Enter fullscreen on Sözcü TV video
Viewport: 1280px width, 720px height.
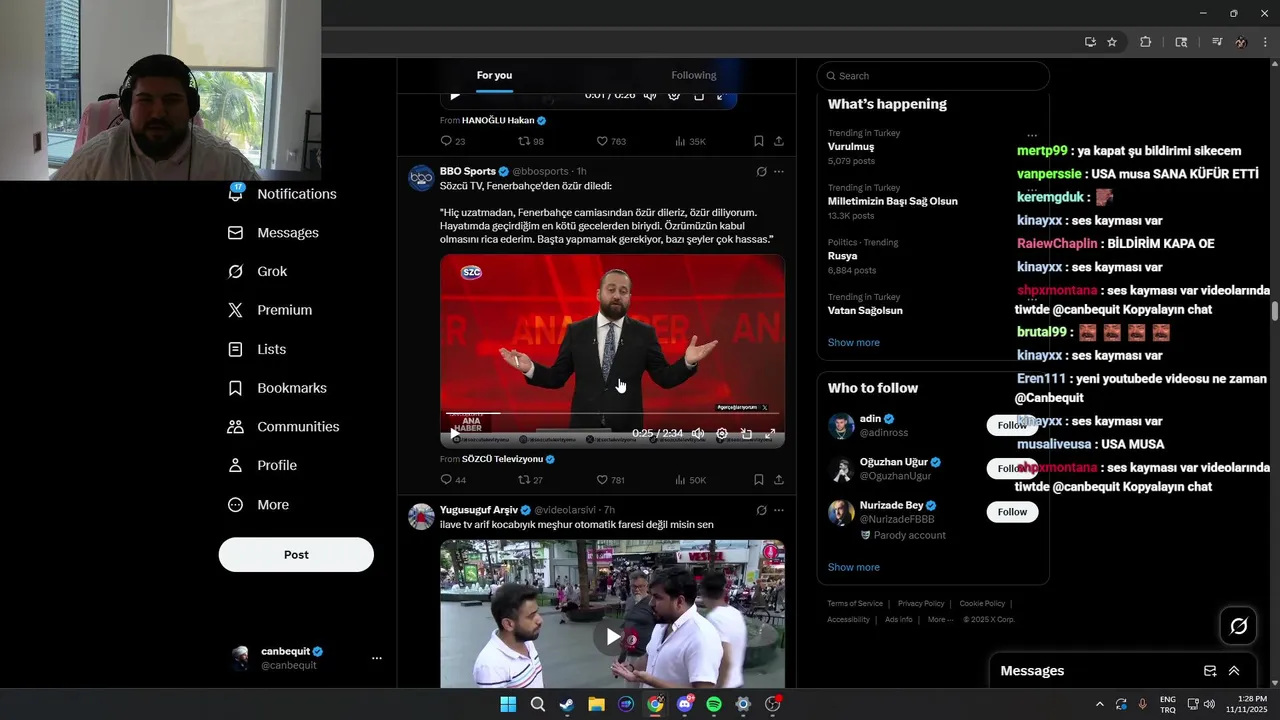[x=770, y=434]
